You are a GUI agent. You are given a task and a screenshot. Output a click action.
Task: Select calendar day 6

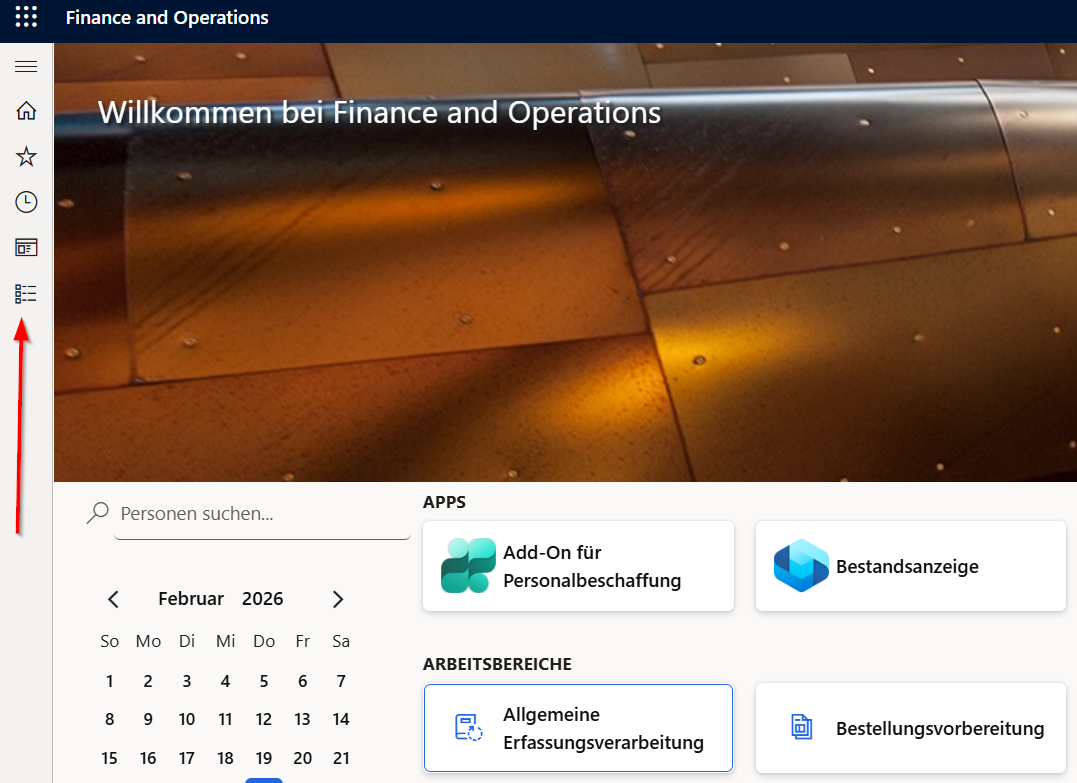pyautogui.click(x=302, y=681)
